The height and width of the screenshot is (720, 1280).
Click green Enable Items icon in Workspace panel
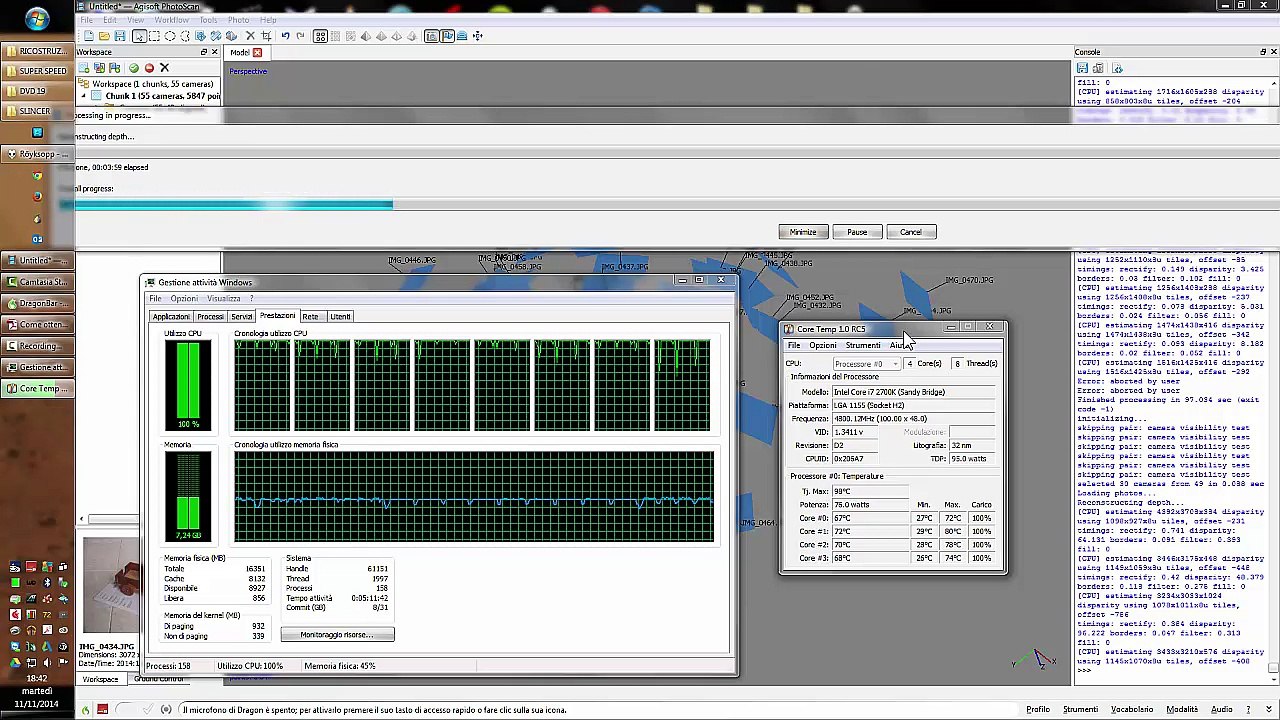coord(134,68)
